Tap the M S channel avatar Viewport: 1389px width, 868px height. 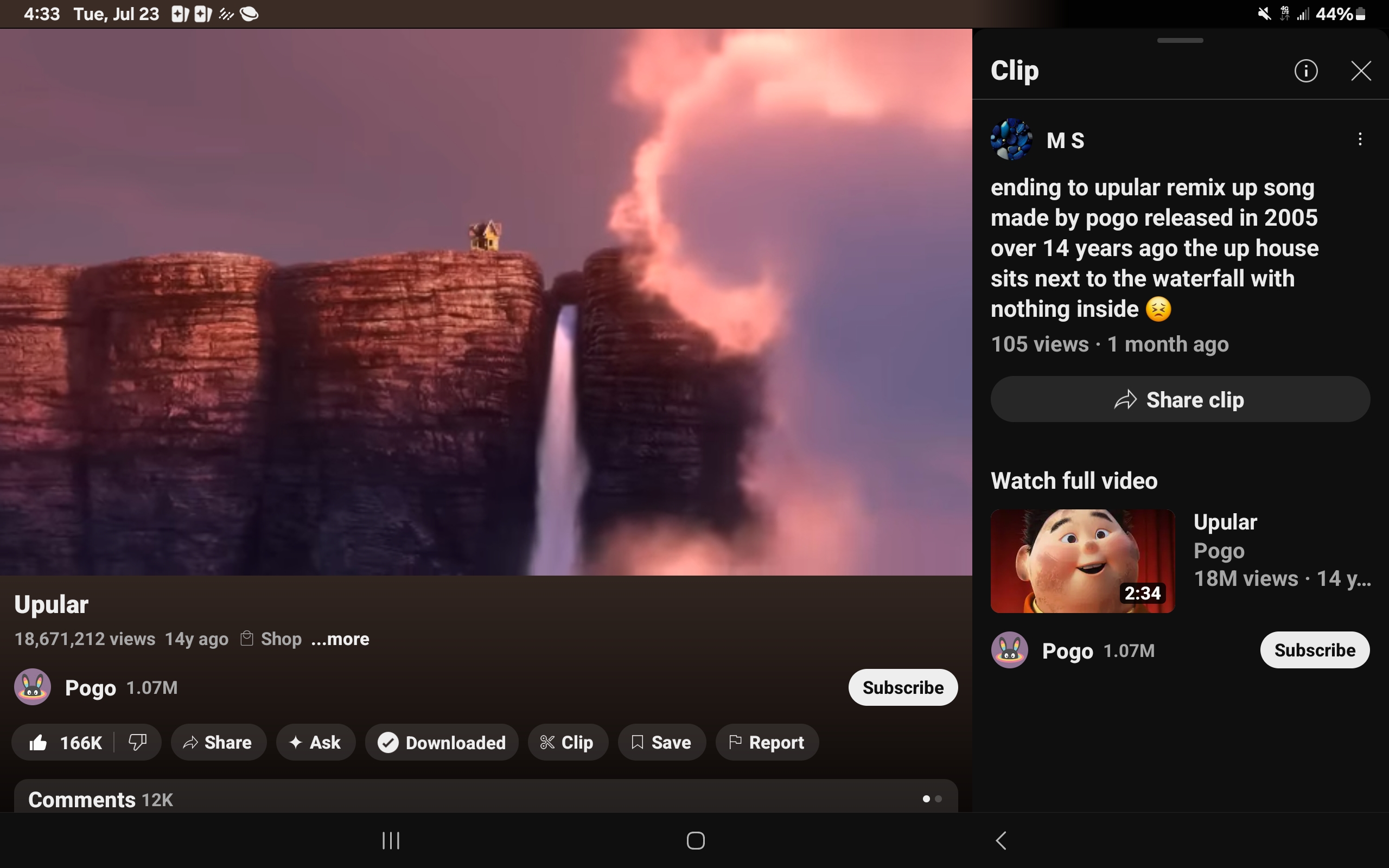pos(1011,139)
